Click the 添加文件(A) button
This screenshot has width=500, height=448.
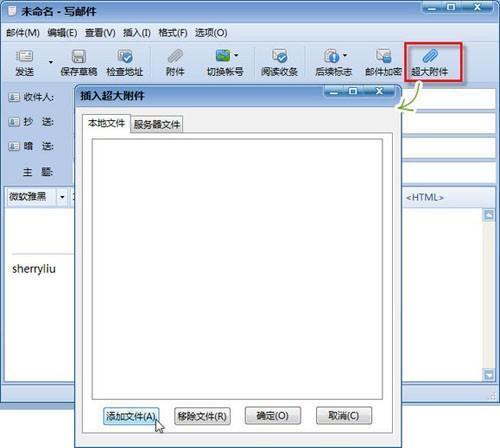point(131,416)
